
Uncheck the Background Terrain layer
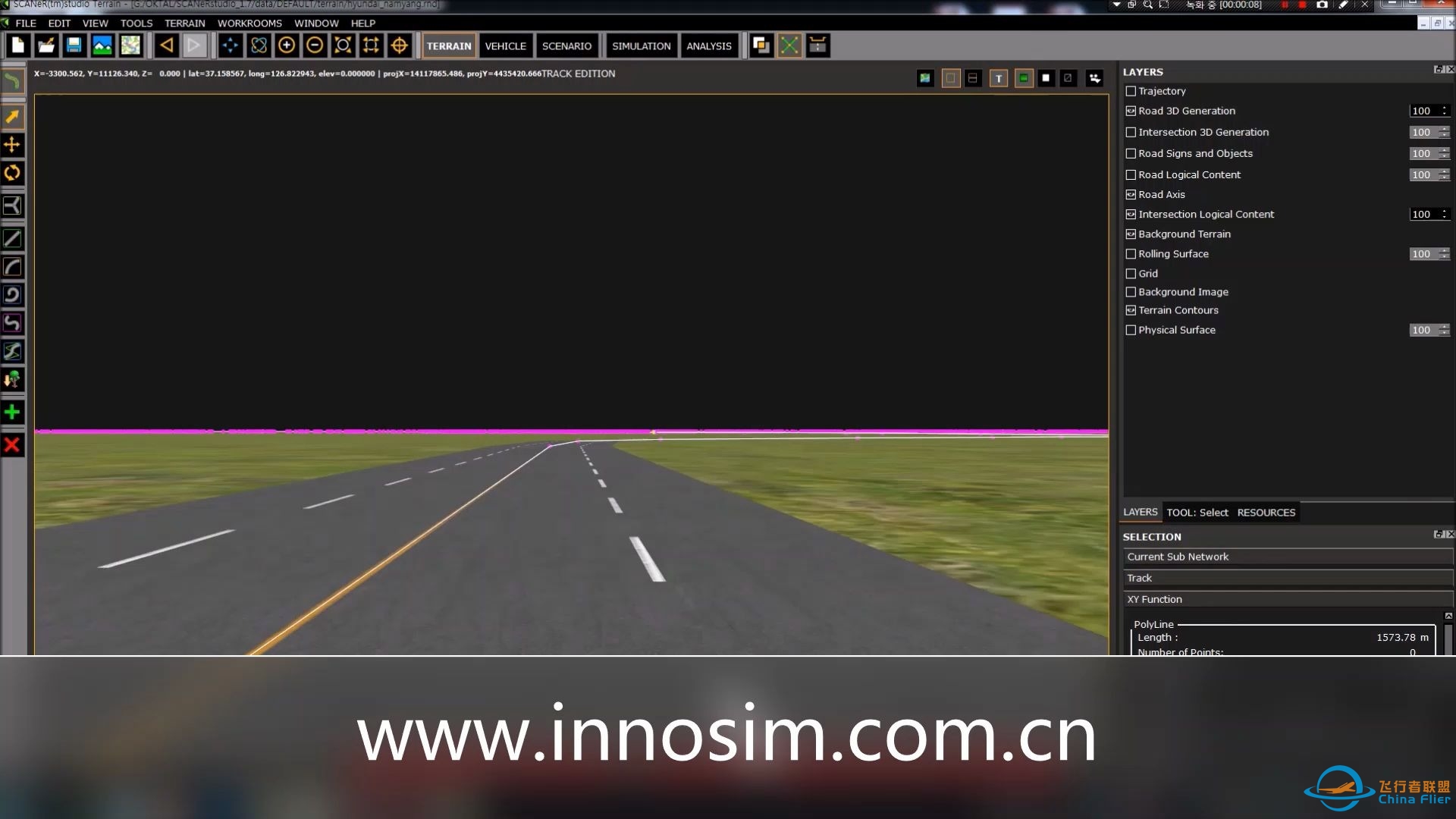click(1131, 234)
